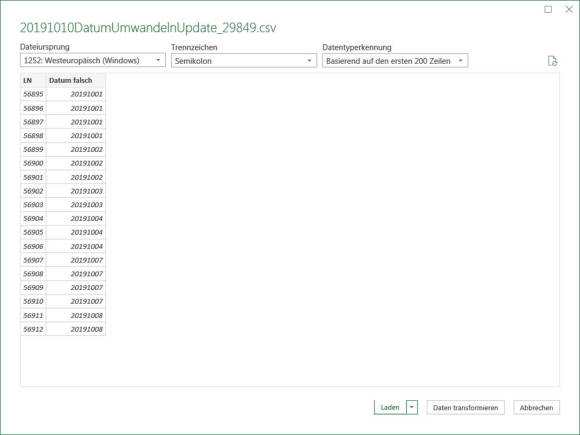Select cell with LN 56900

click(x=33, y=163)
